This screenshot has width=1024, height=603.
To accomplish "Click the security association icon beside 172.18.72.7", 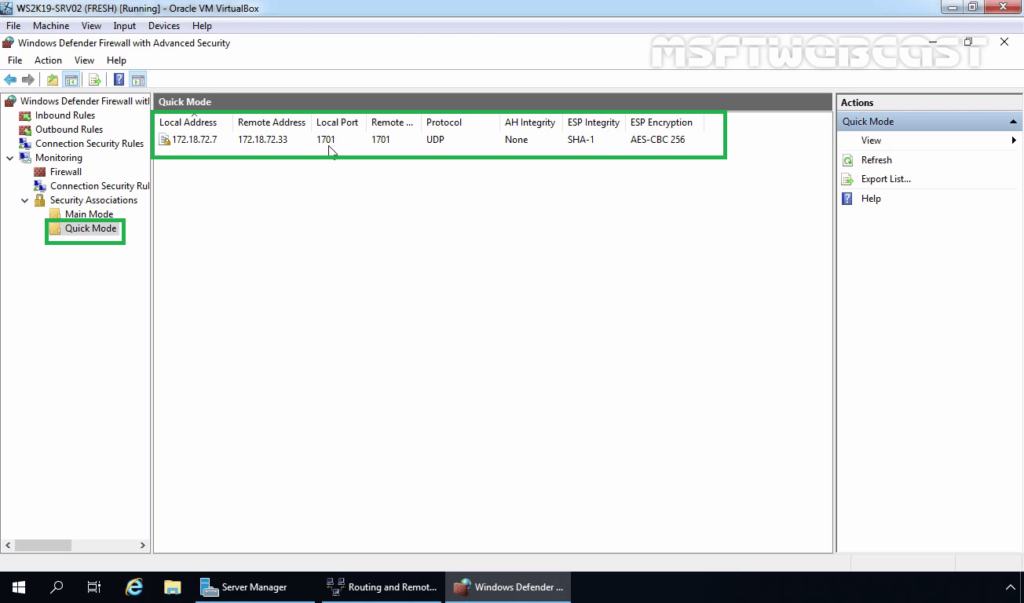I will (x=165, y=140).
